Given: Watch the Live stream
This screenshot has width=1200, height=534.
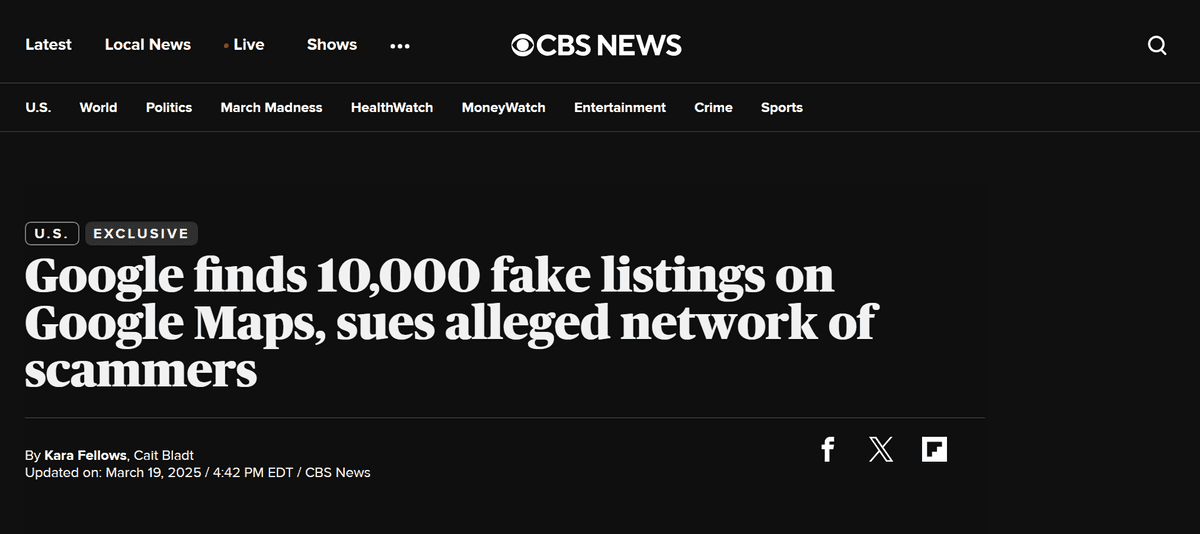Looking at the screenshot, I should click(247, 44).
